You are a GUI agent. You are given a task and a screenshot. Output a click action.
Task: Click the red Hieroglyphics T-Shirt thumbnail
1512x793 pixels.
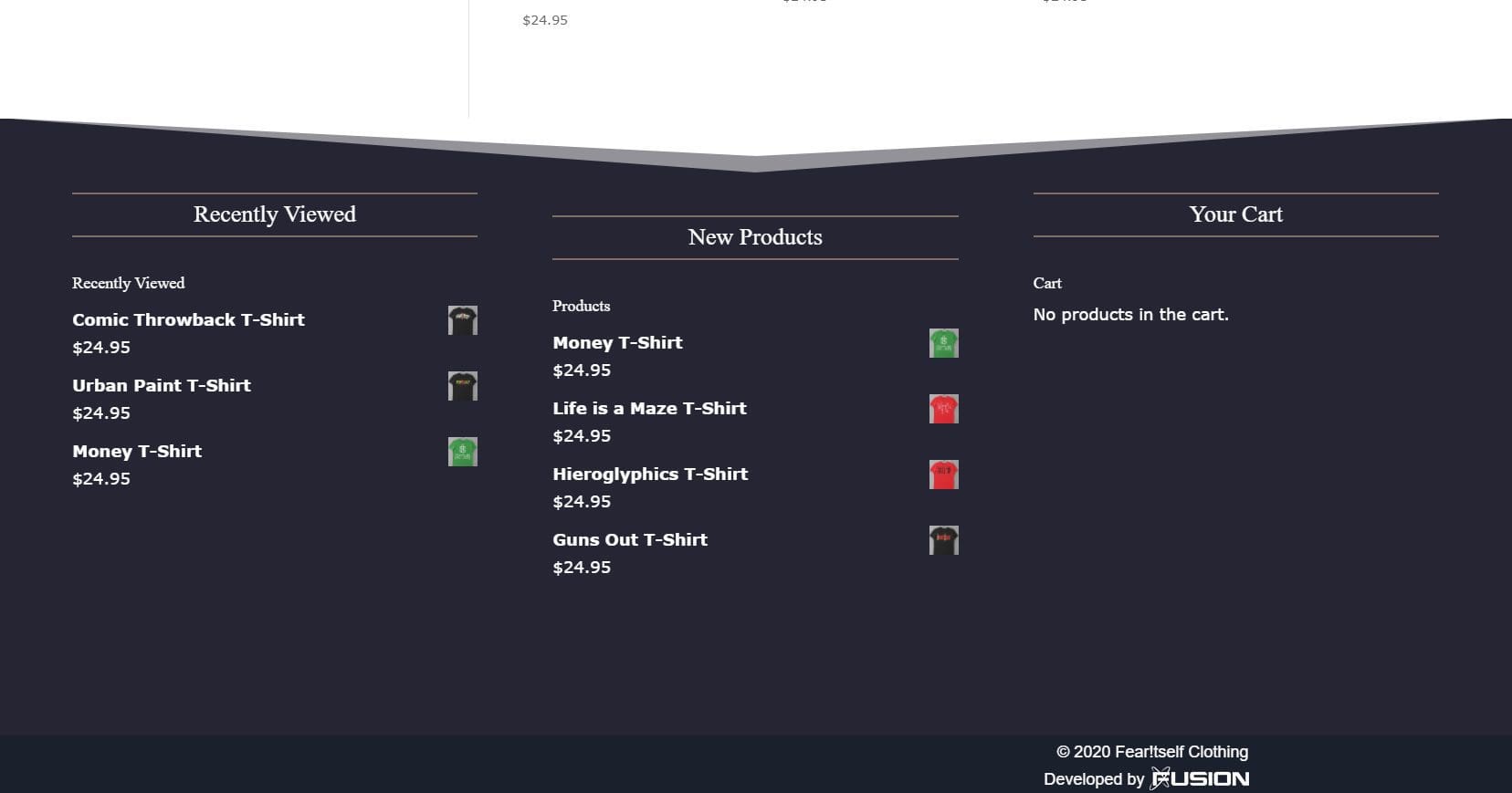(943, 475)
